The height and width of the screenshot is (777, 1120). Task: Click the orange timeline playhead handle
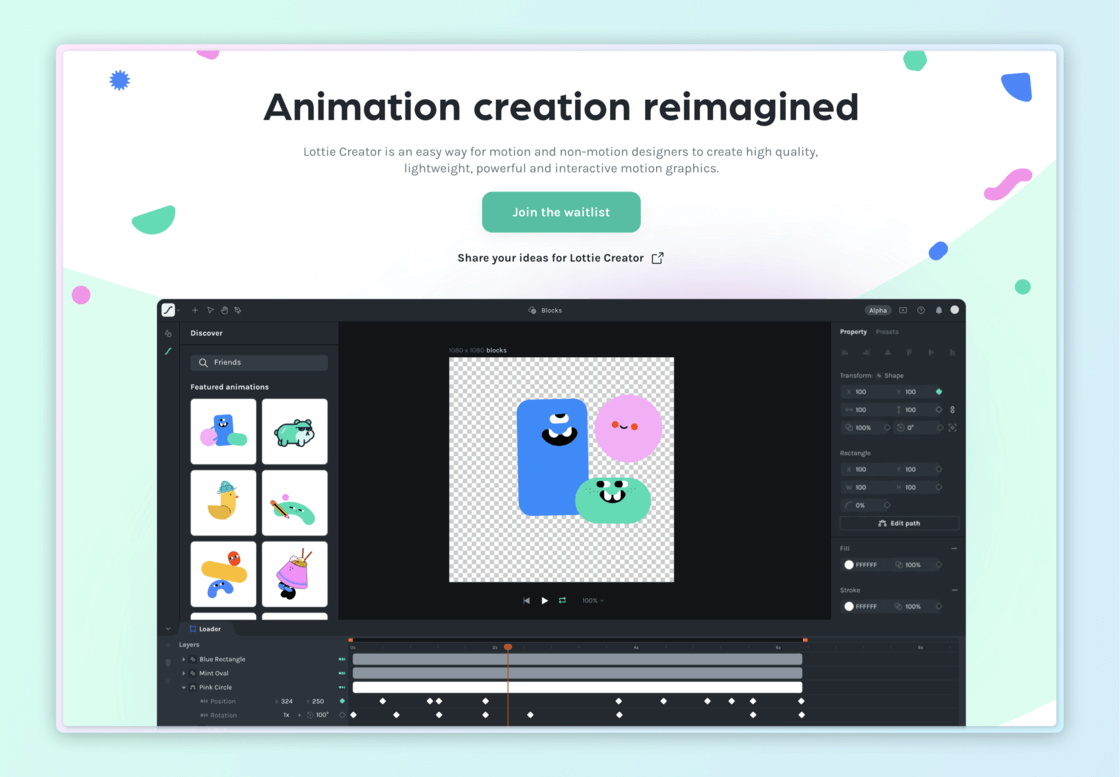coord(508,647)
